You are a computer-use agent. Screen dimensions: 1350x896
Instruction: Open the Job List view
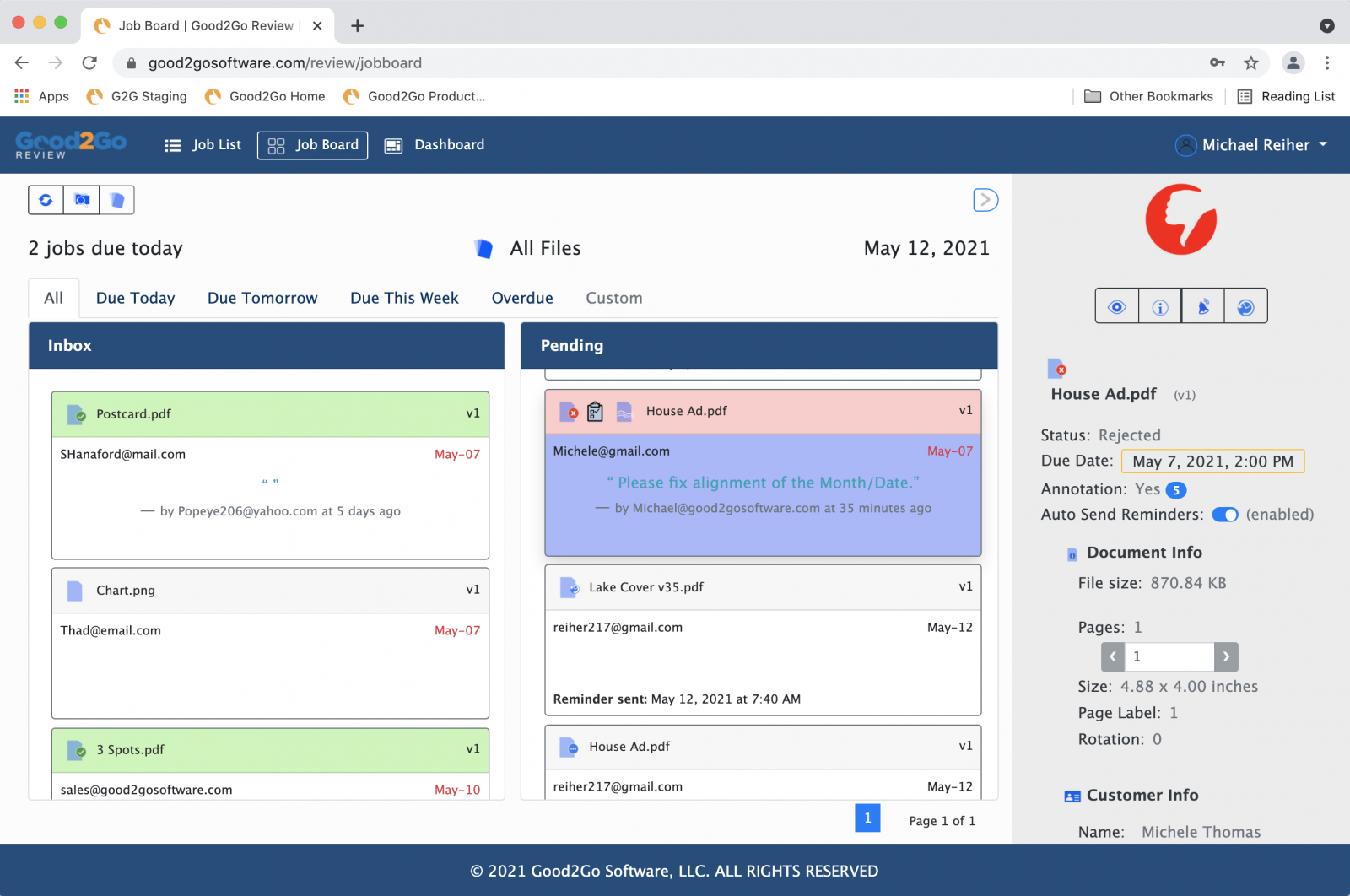click(x=203, y=145)
